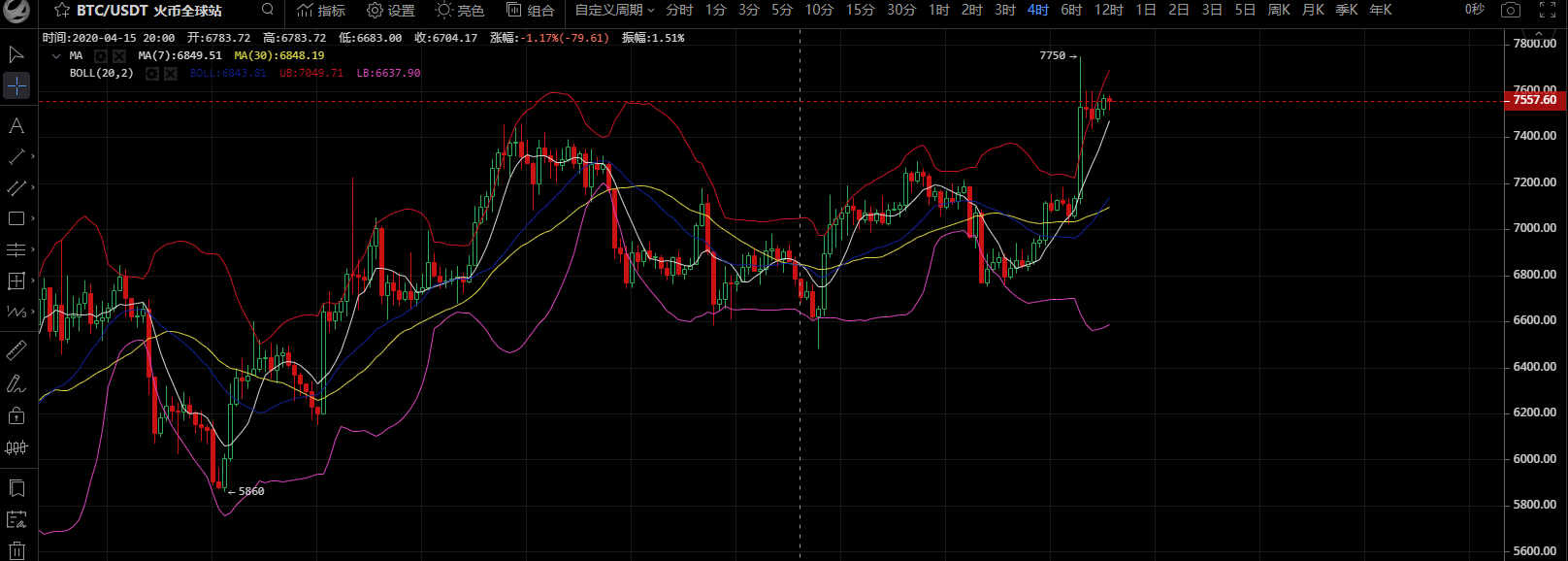The width and height of the screenshot is (1568, 561).
Task: Switch to 分时 time-sharing view
Action: (679, 10)
